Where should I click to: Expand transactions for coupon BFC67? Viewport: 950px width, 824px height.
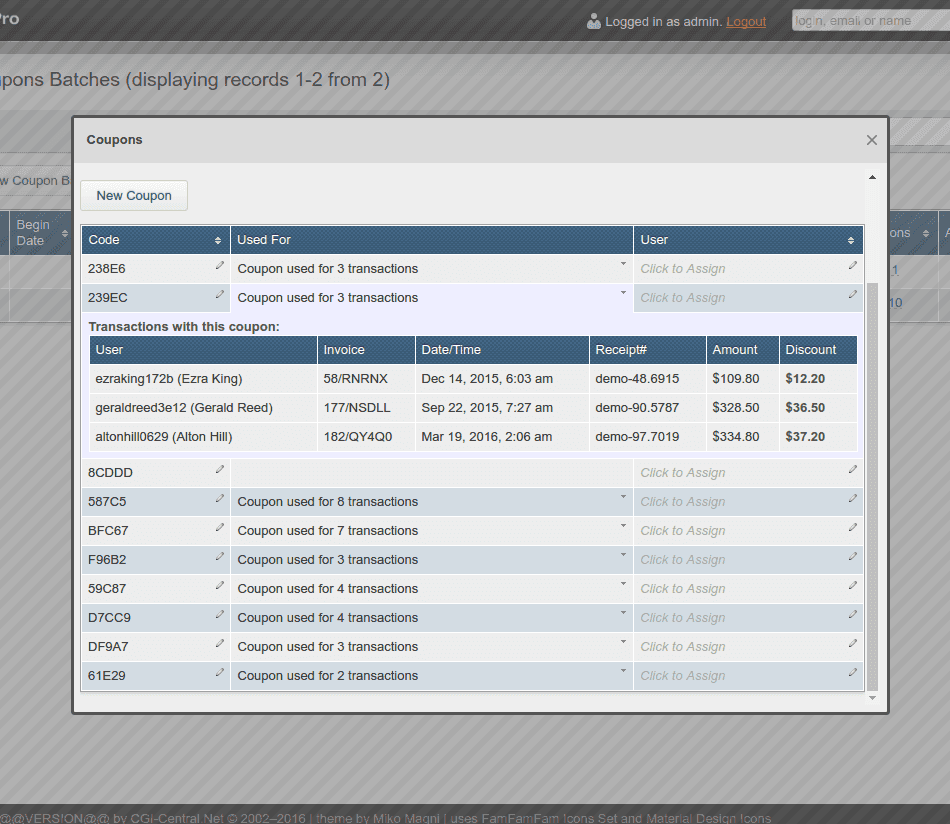[623, 526]
